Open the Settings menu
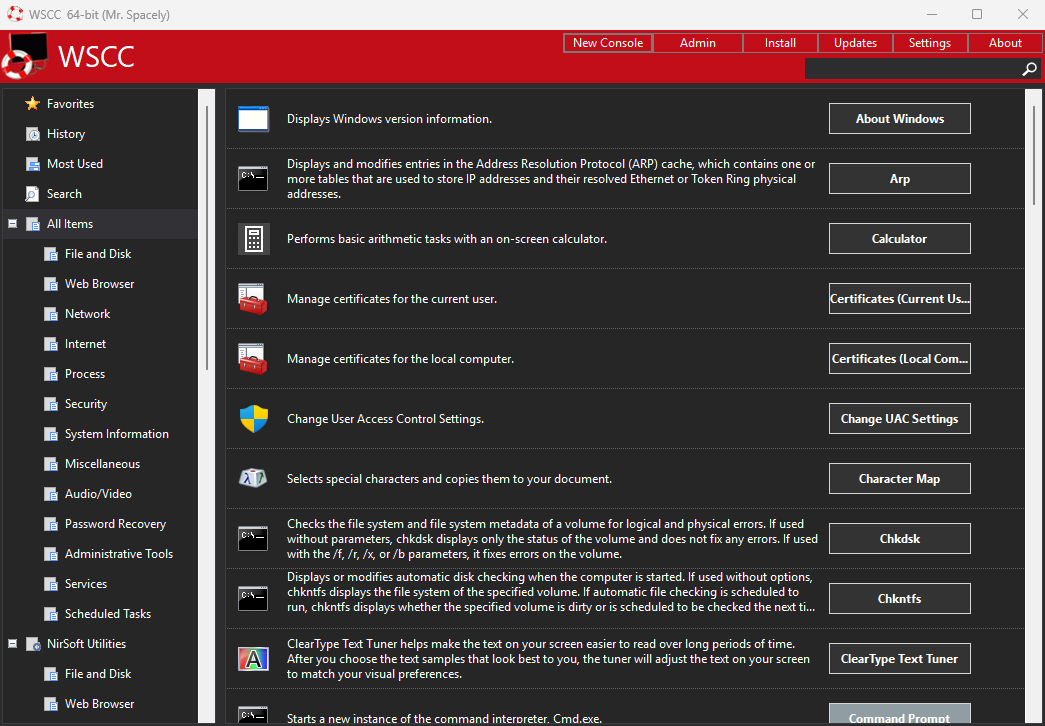Viewport: 1045px width, 726px height. click(930, 43)
